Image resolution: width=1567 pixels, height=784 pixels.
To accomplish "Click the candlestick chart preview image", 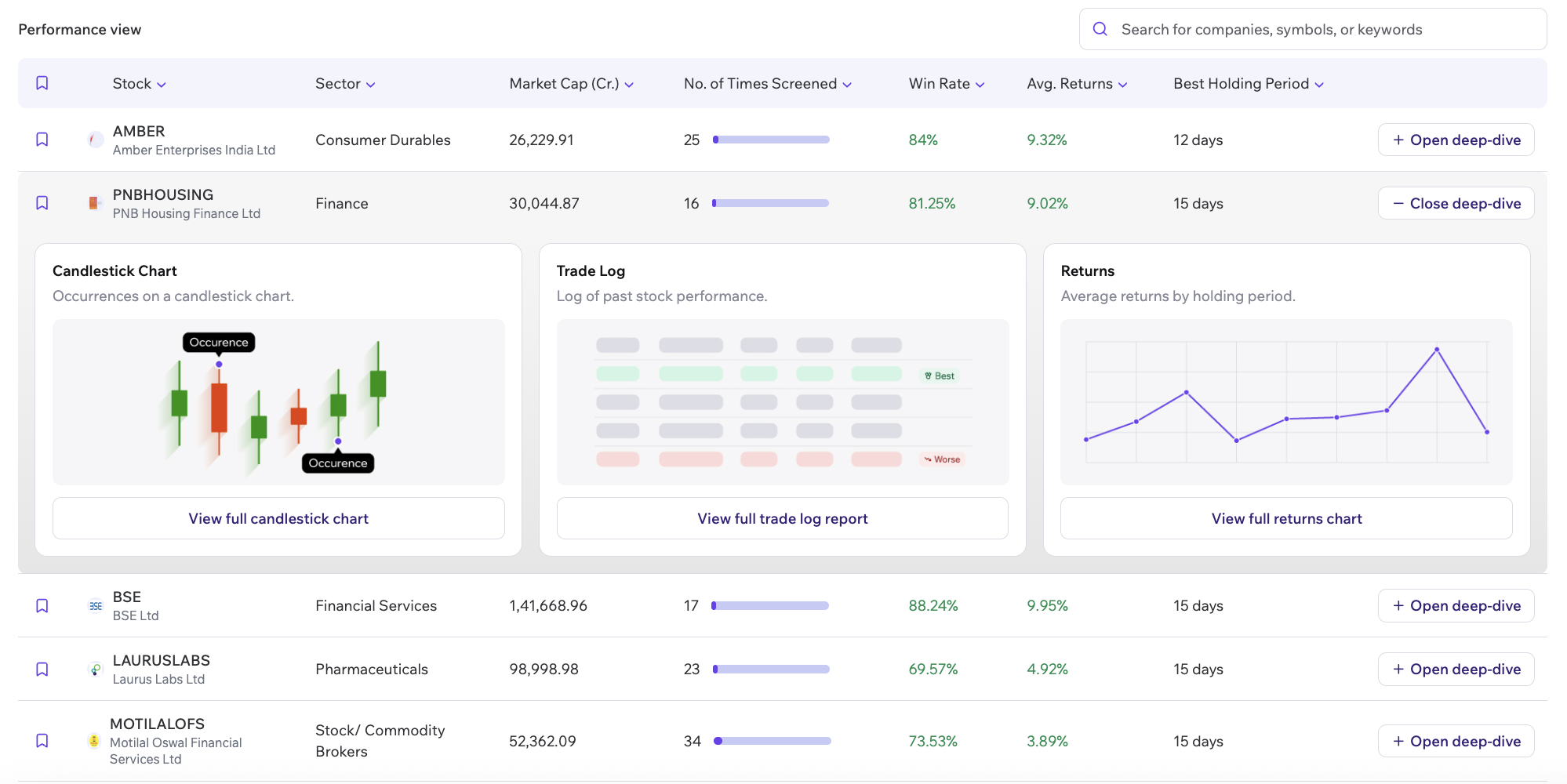I will 278,401.
